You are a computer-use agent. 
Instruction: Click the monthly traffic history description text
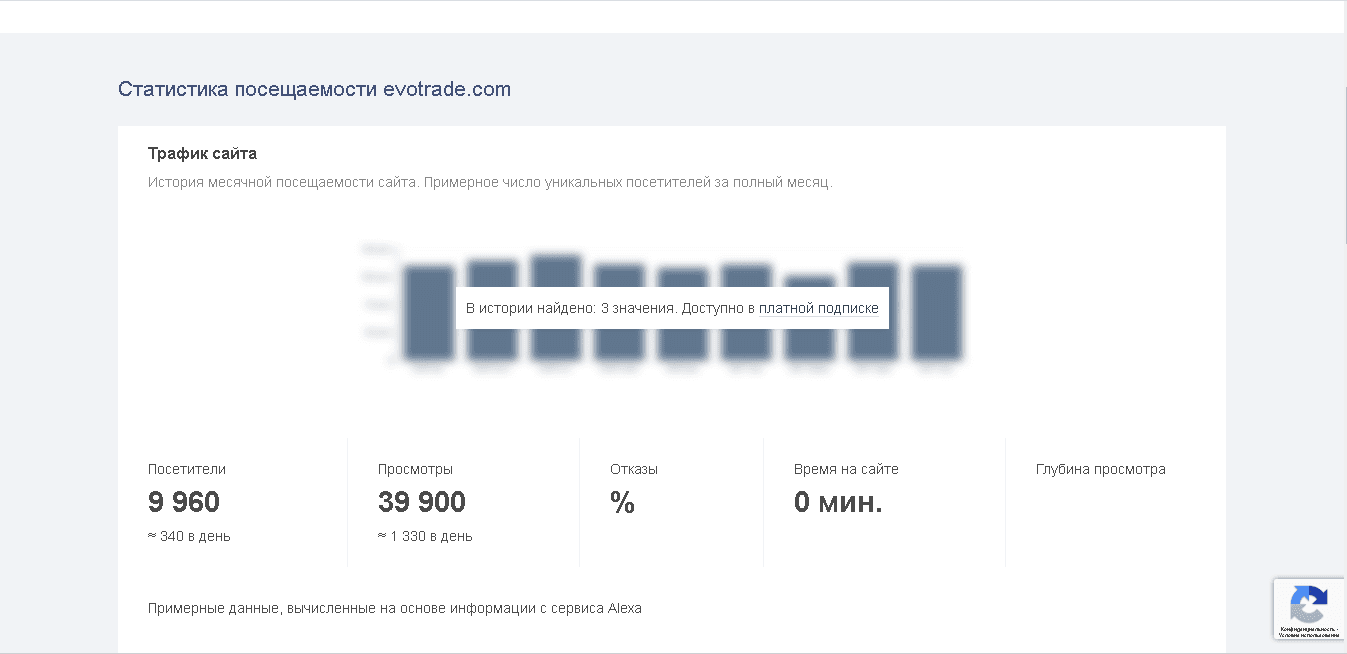point(490,183)
